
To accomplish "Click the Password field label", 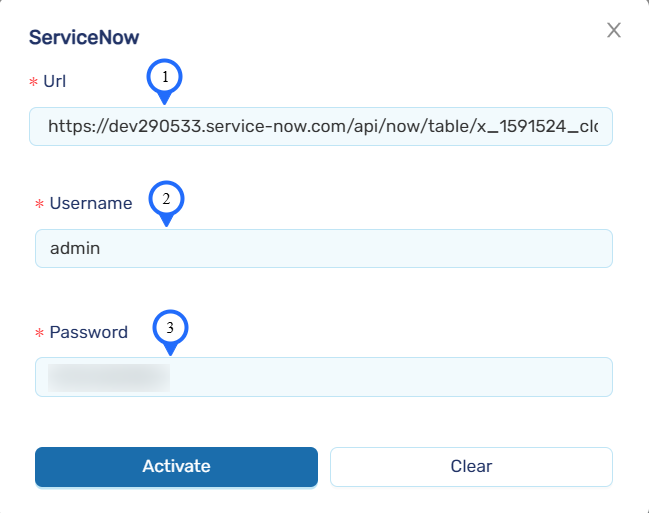I will tap(89, 332).
